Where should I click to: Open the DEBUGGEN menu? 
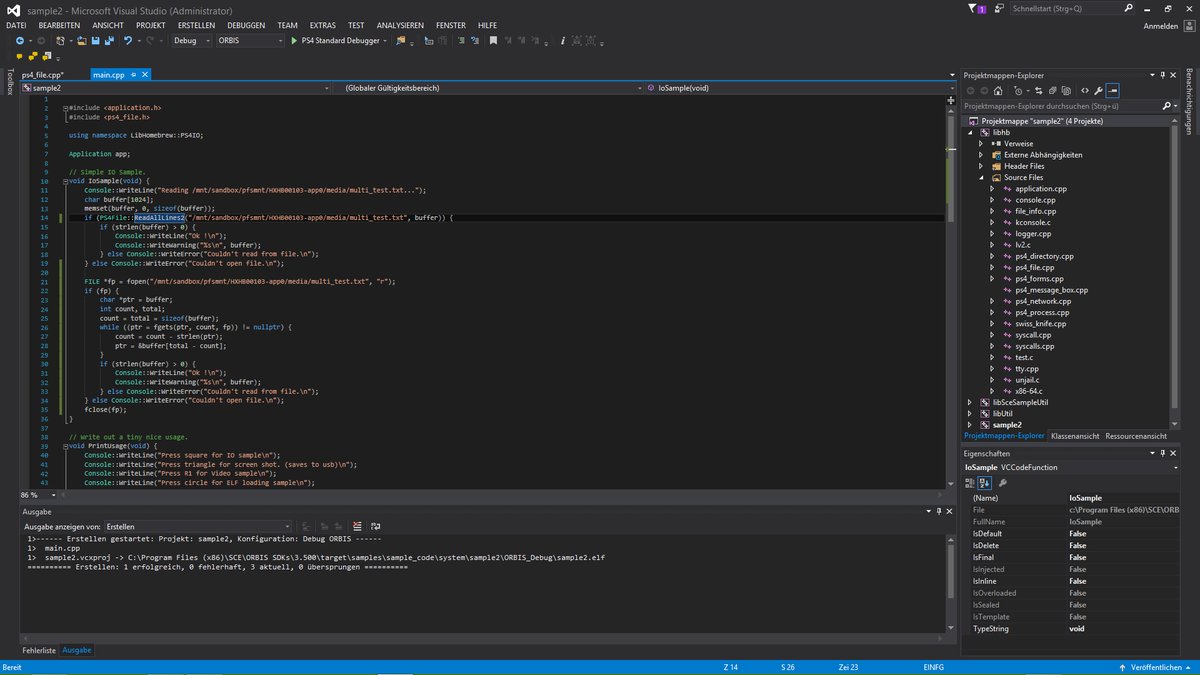pyautogui.click(x=246, y=24)
